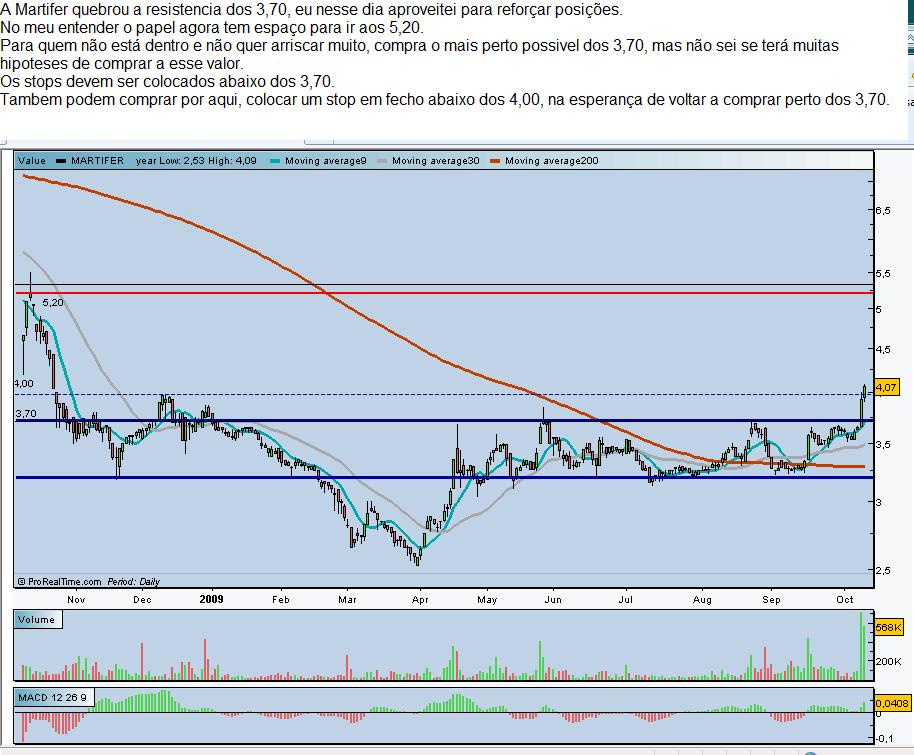The height and width of the screenshot is (755, 914).
Task: Click the bold '2009' year label on the time axis
Action: [211, 599]
